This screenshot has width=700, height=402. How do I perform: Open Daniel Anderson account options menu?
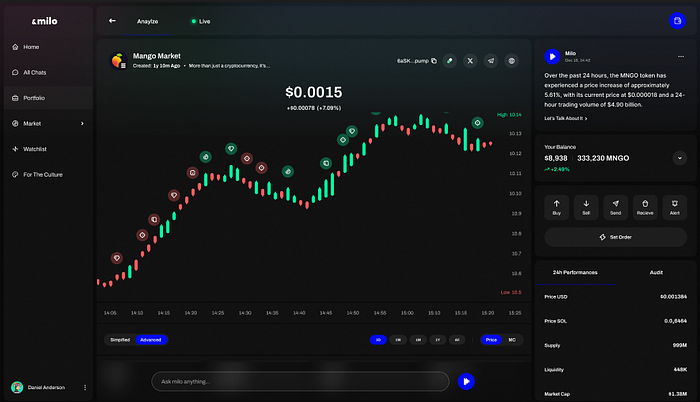coord(85,387)
